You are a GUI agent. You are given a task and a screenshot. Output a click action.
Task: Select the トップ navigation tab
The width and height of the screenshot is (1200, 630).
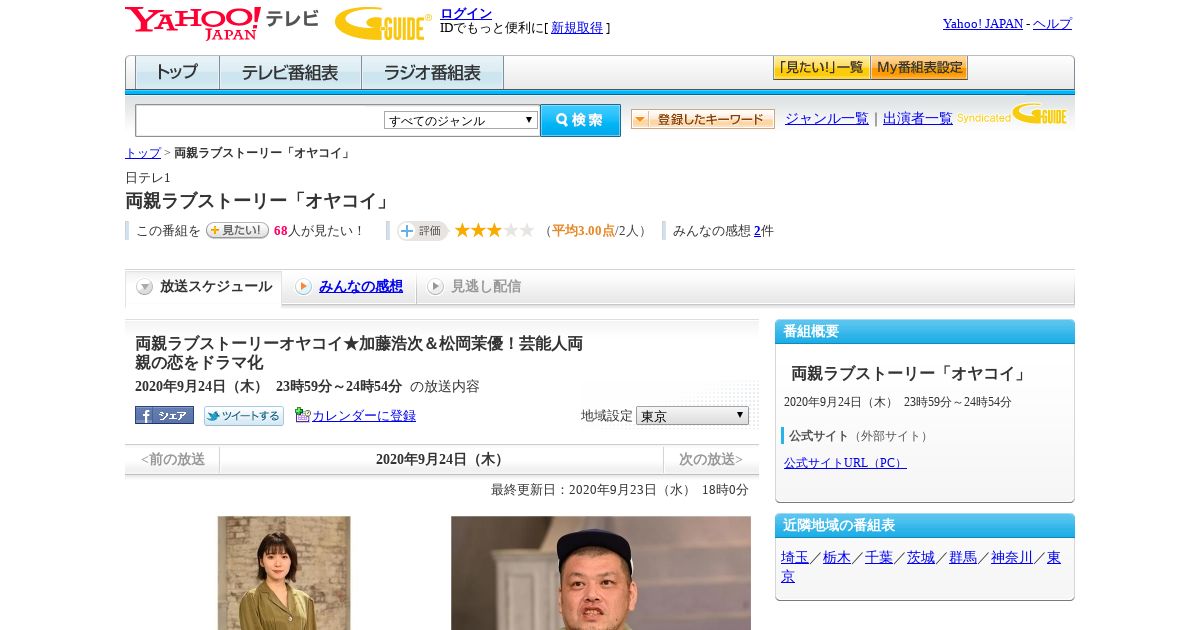click(177, 73)
